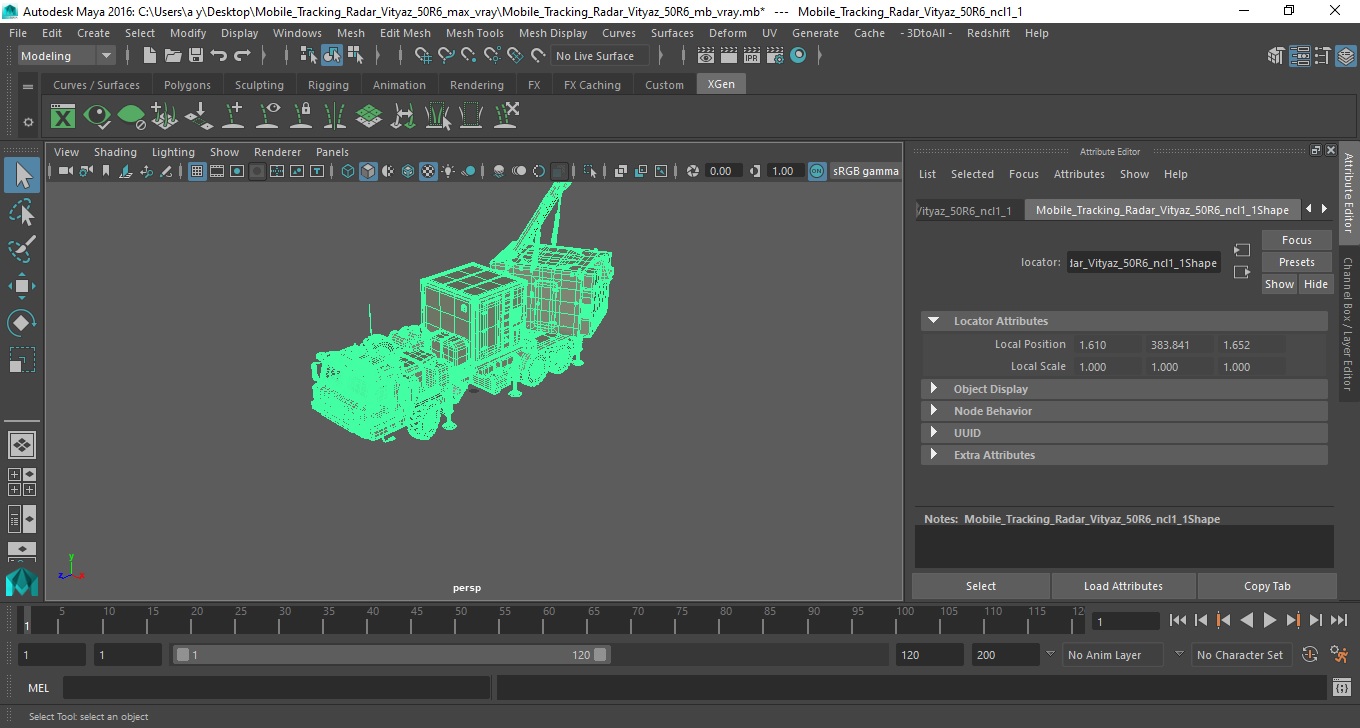Viewport: 1360px width, 728px height.
Task: Switch to the Polygons shelf tab
Action: (x=187, y=85)
